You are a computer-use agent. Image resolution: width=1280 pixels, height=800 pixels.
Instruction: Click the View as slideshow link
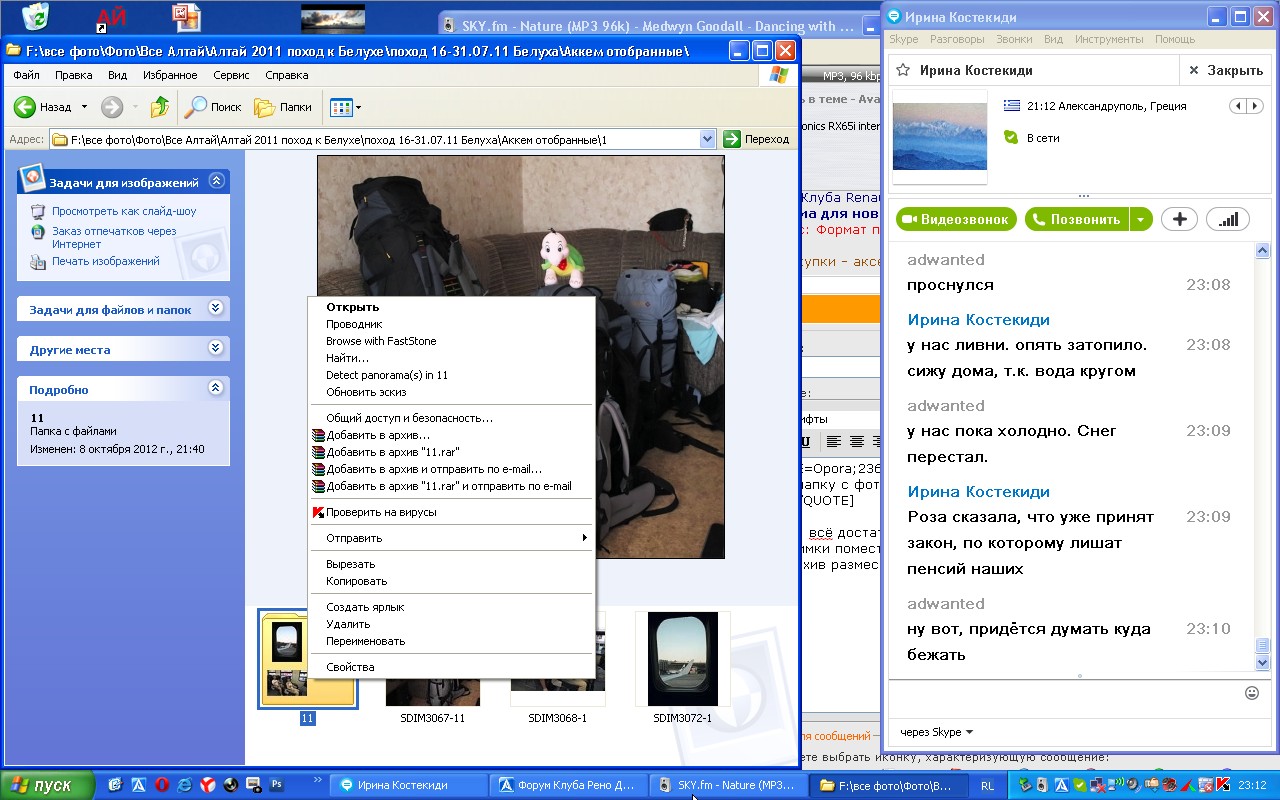tap(124, 211)
